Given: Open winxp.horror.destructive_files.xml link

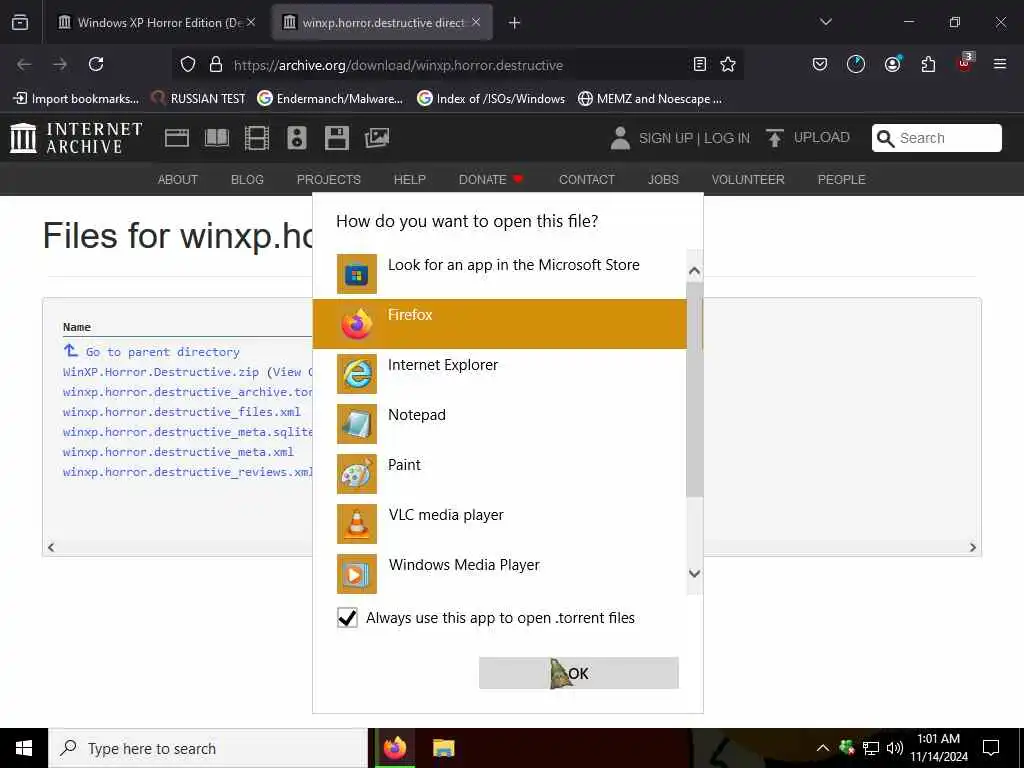Looking at the screenshot, I should point(182,412).
